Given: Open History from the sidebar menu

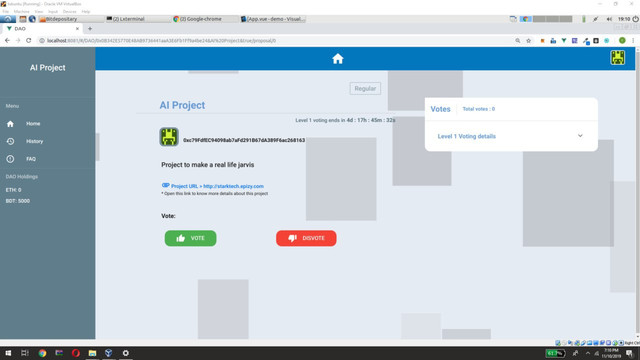Looking at the screenshot, I should pyautogui.click(x=34, y=141).
